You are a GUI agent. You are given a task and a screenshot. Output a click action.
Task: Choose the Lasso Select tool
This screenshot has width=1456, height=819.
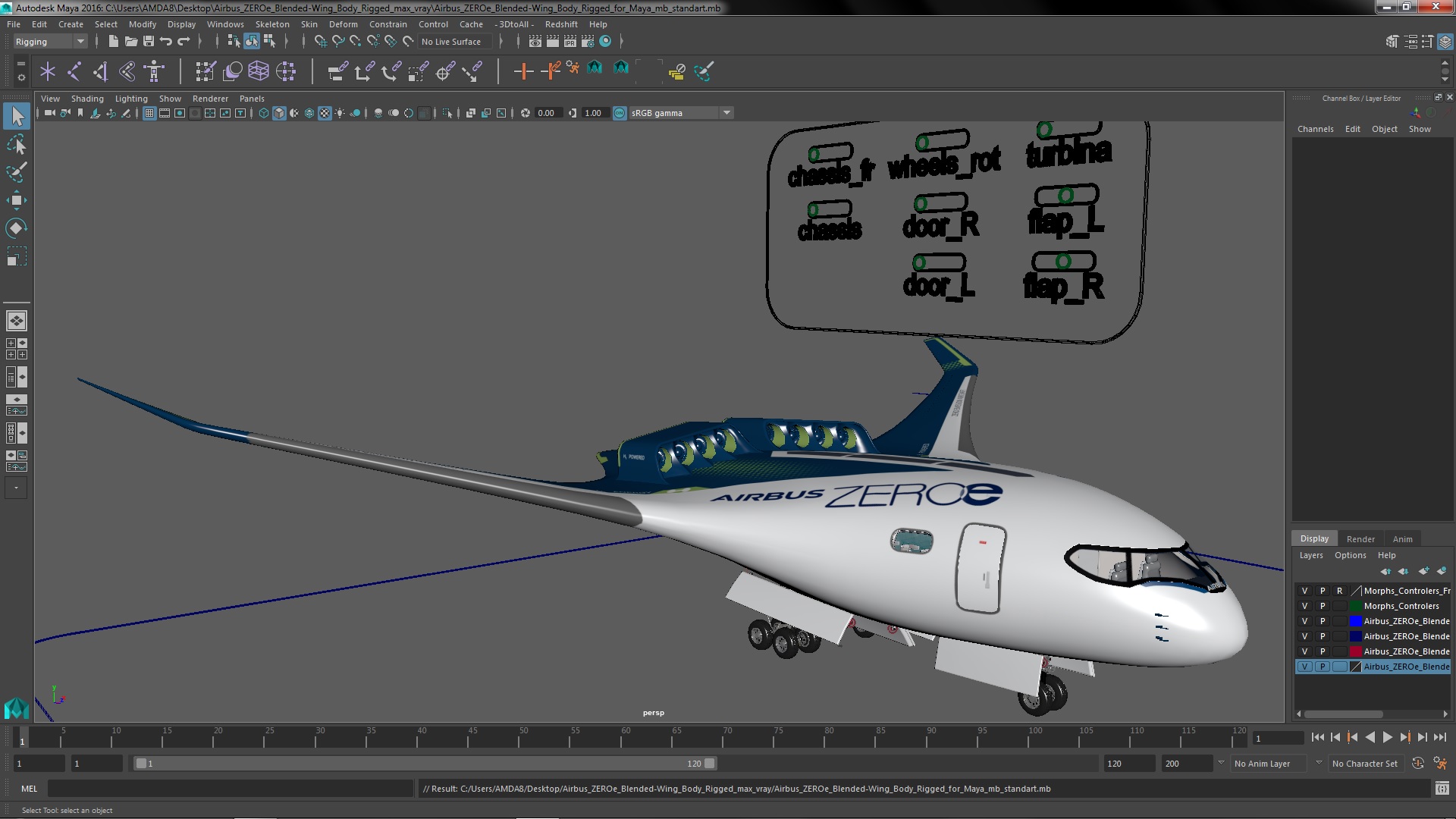[17, 144]
